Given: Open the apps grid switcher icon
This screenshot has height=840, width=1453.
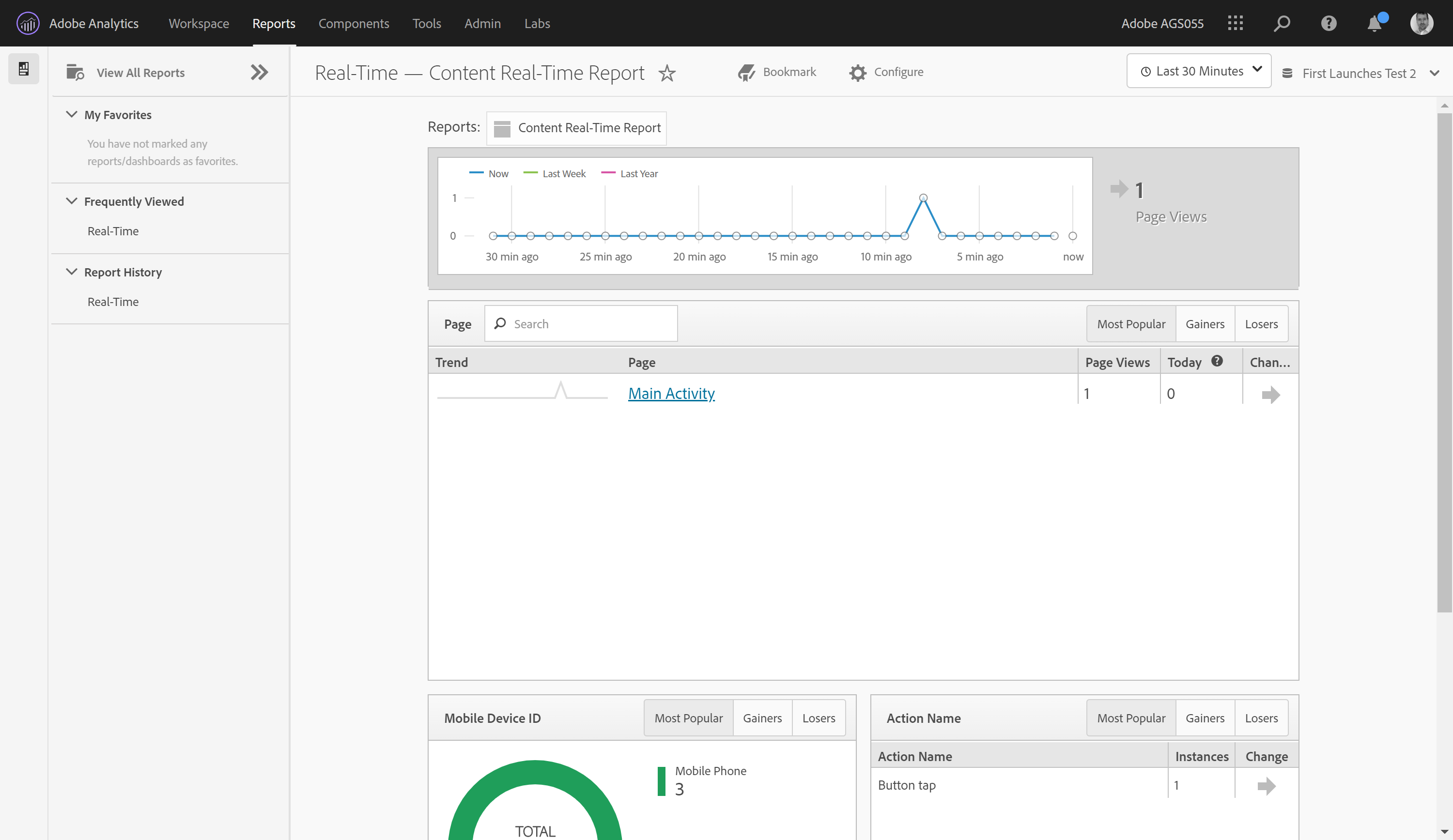Looking at the screenshot, I should click(x=1235, y=24).
